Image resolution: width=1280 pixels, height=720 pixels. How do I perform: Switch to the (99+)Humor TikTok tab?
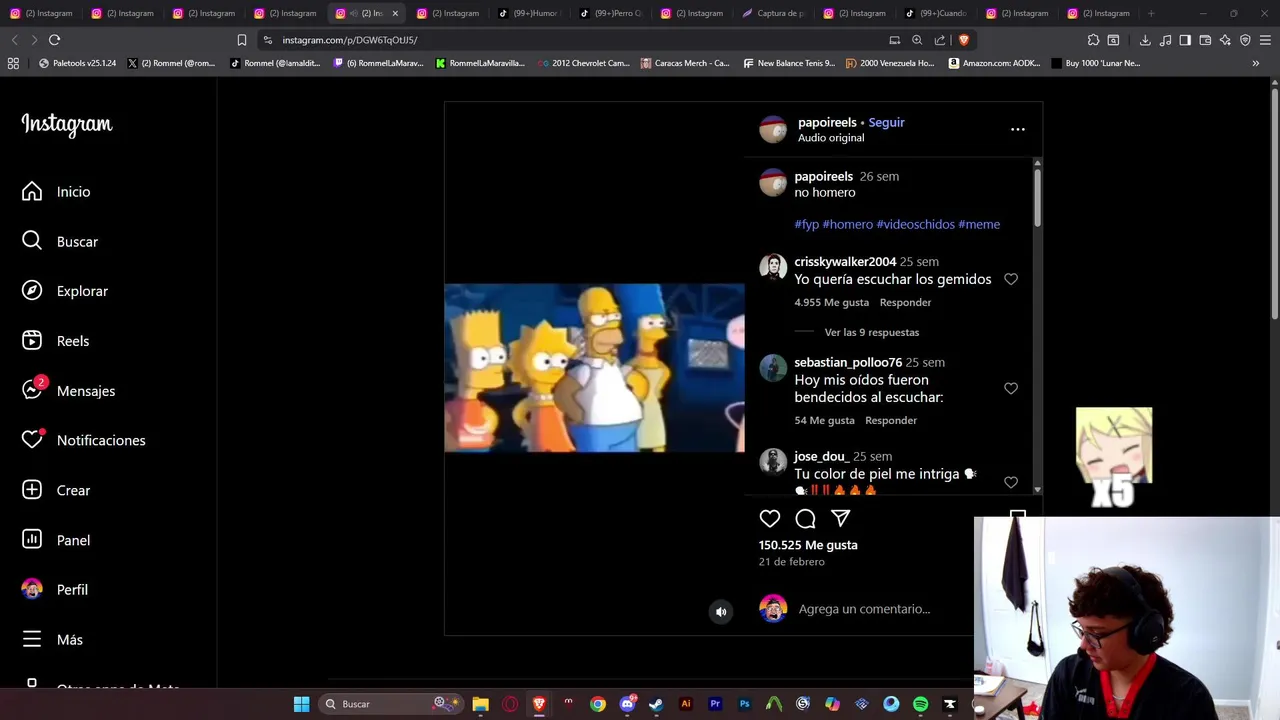coord(529,13)
